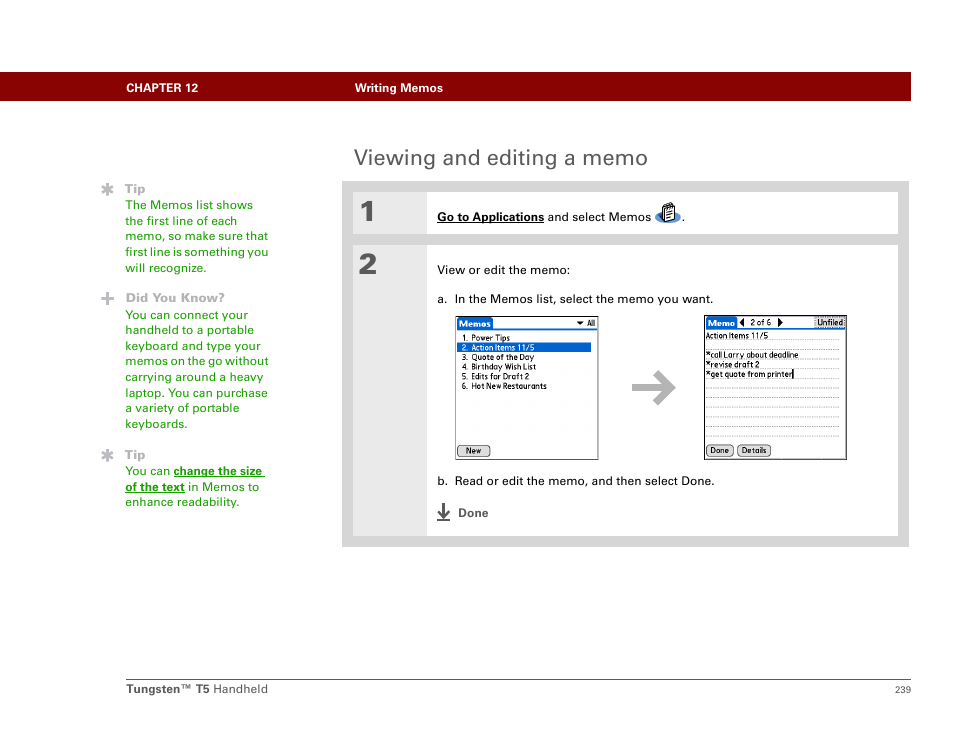Click the Viewing and editing a memo heading
Image resolution: width=954 pixels, height=738 pixels.
pyautogui.click(x=501, y=158)
